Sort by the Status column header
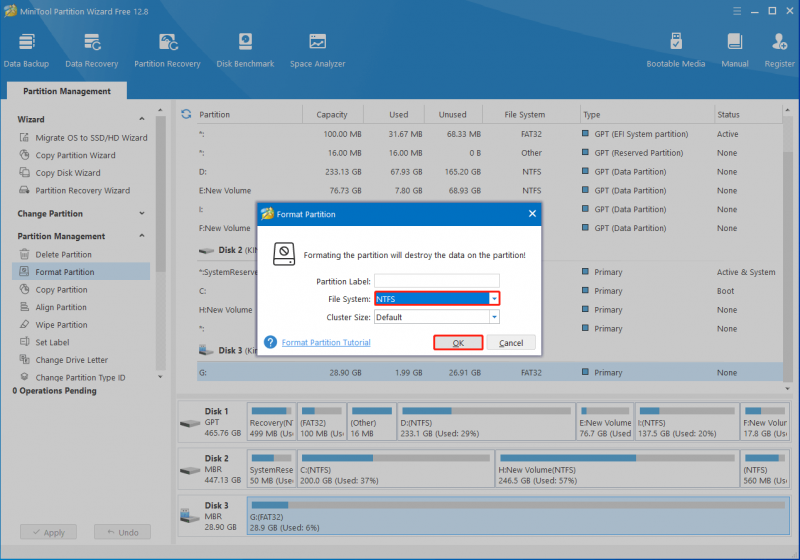 (729, 114)
